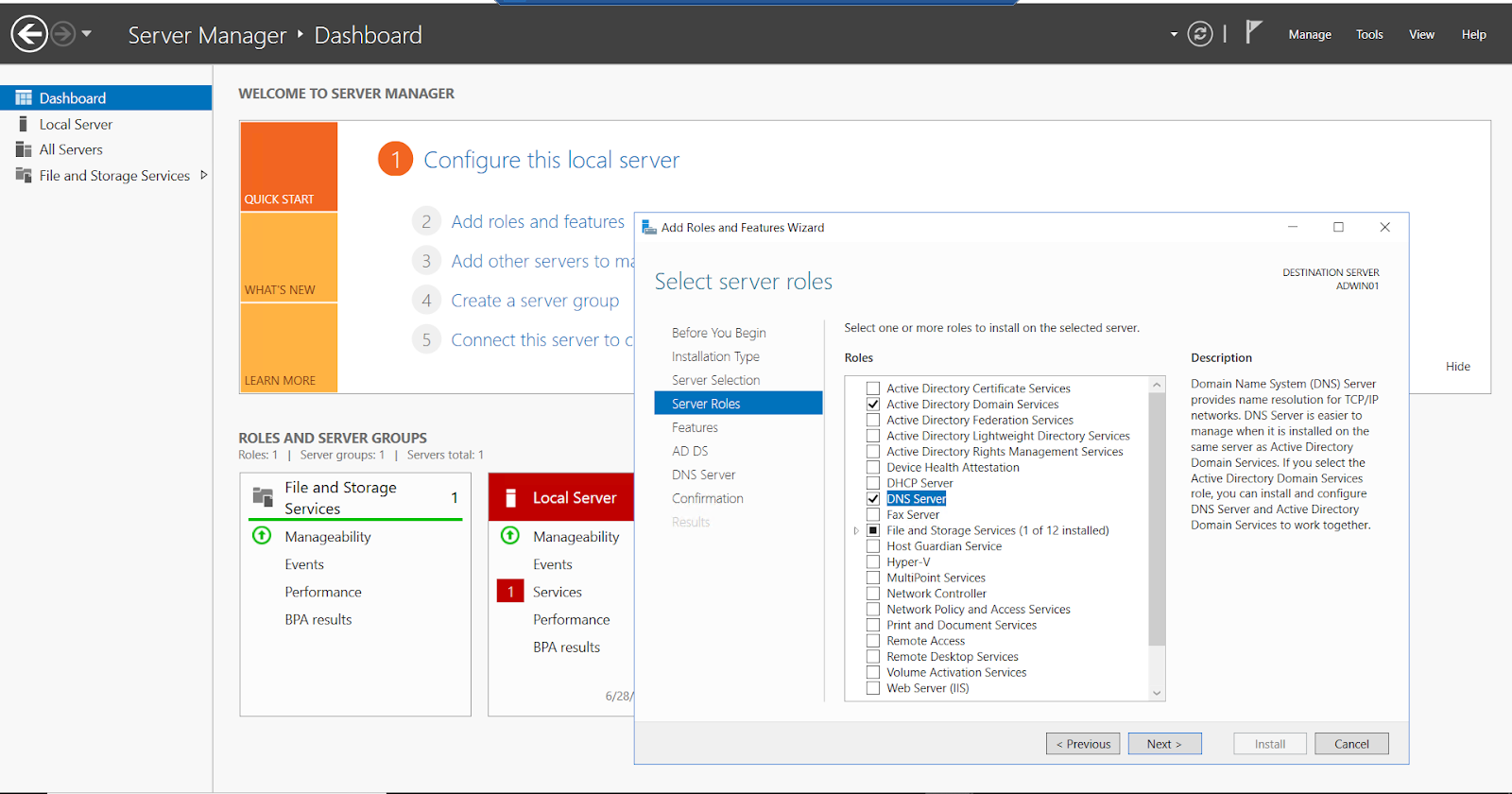Click Add roles and features link

click(x=538, y=221)
